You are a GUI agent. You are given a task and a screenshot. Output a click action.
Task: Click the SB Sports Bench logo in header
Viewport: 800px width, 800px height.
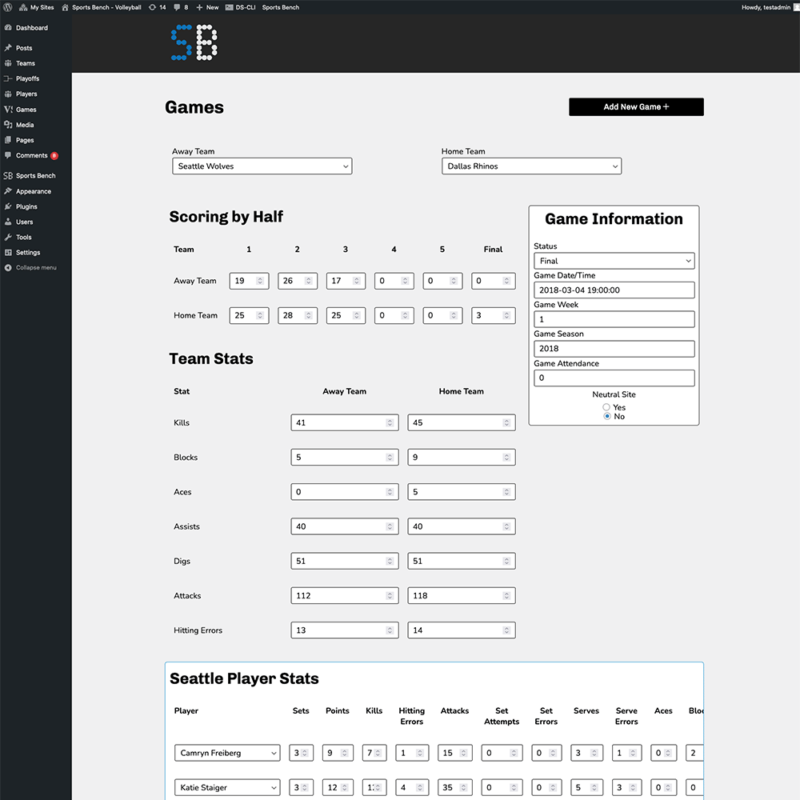(x=194, y=42)
